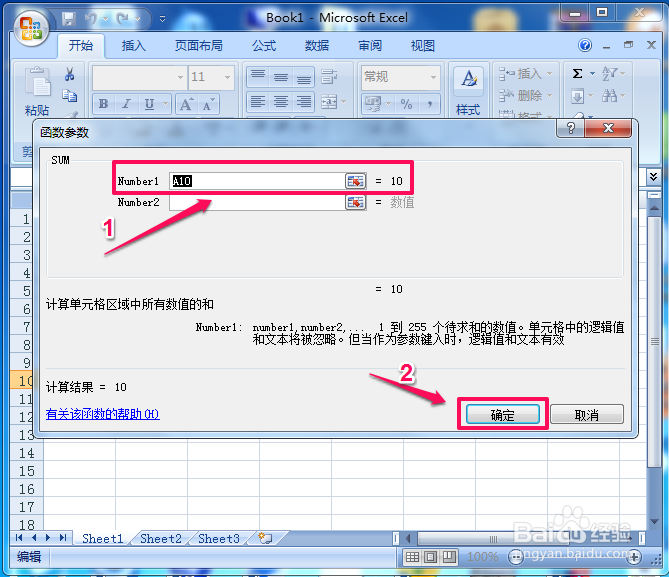Image resolution: width=669 pixels, height=577 pixels.
Task: Select the Sheet1 tab
Action: (x=102, y=539)
